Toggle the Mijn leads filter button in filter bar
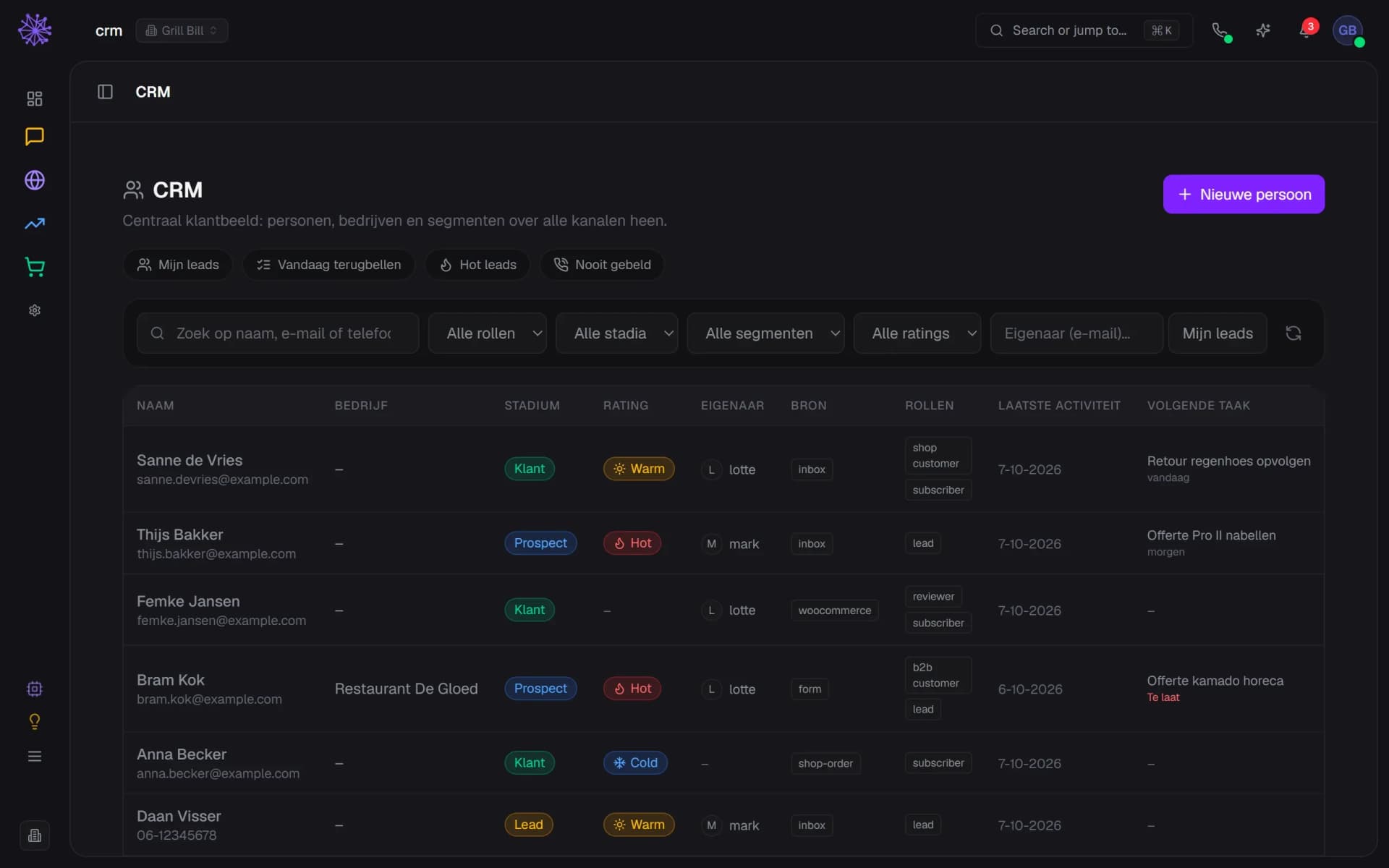 (1218, 333)
